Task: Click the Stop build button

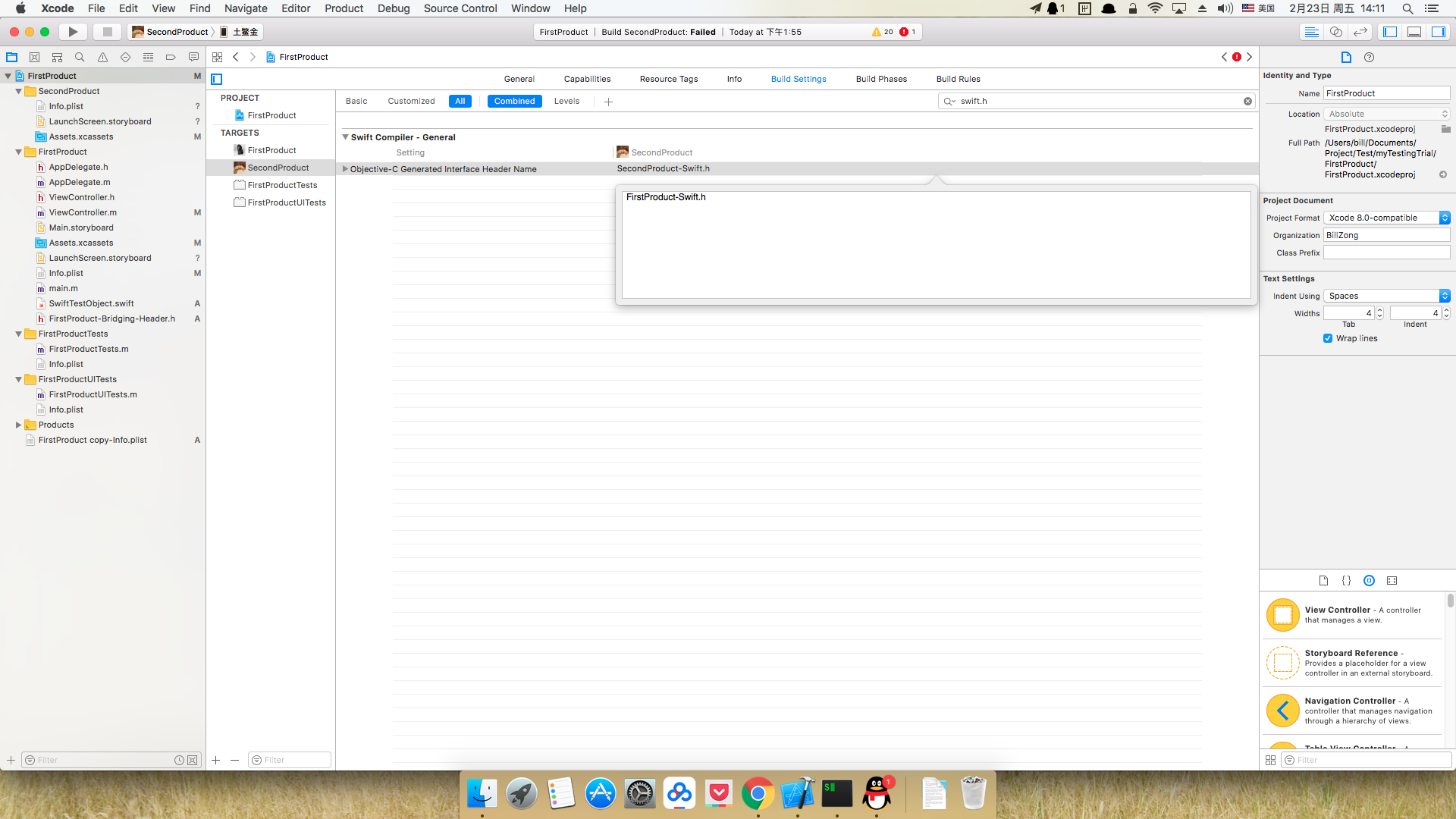Action: click(107, 32)
